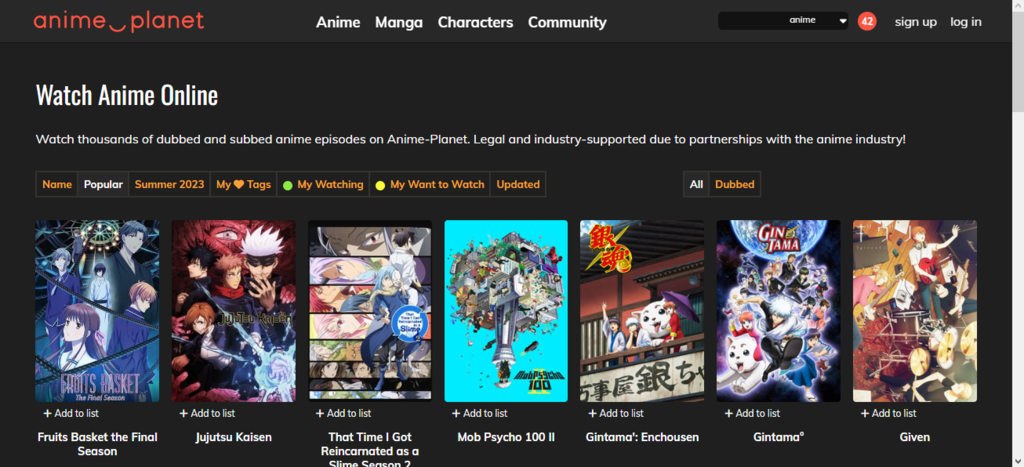
Task: Open the Gintama° title link
Action: 778,437
